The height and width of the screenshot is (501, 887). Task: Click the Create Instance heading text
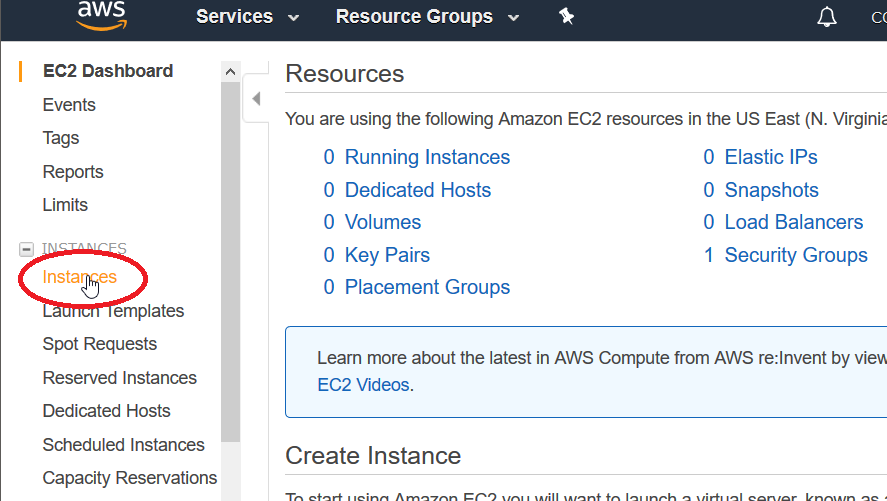[373, 456]
